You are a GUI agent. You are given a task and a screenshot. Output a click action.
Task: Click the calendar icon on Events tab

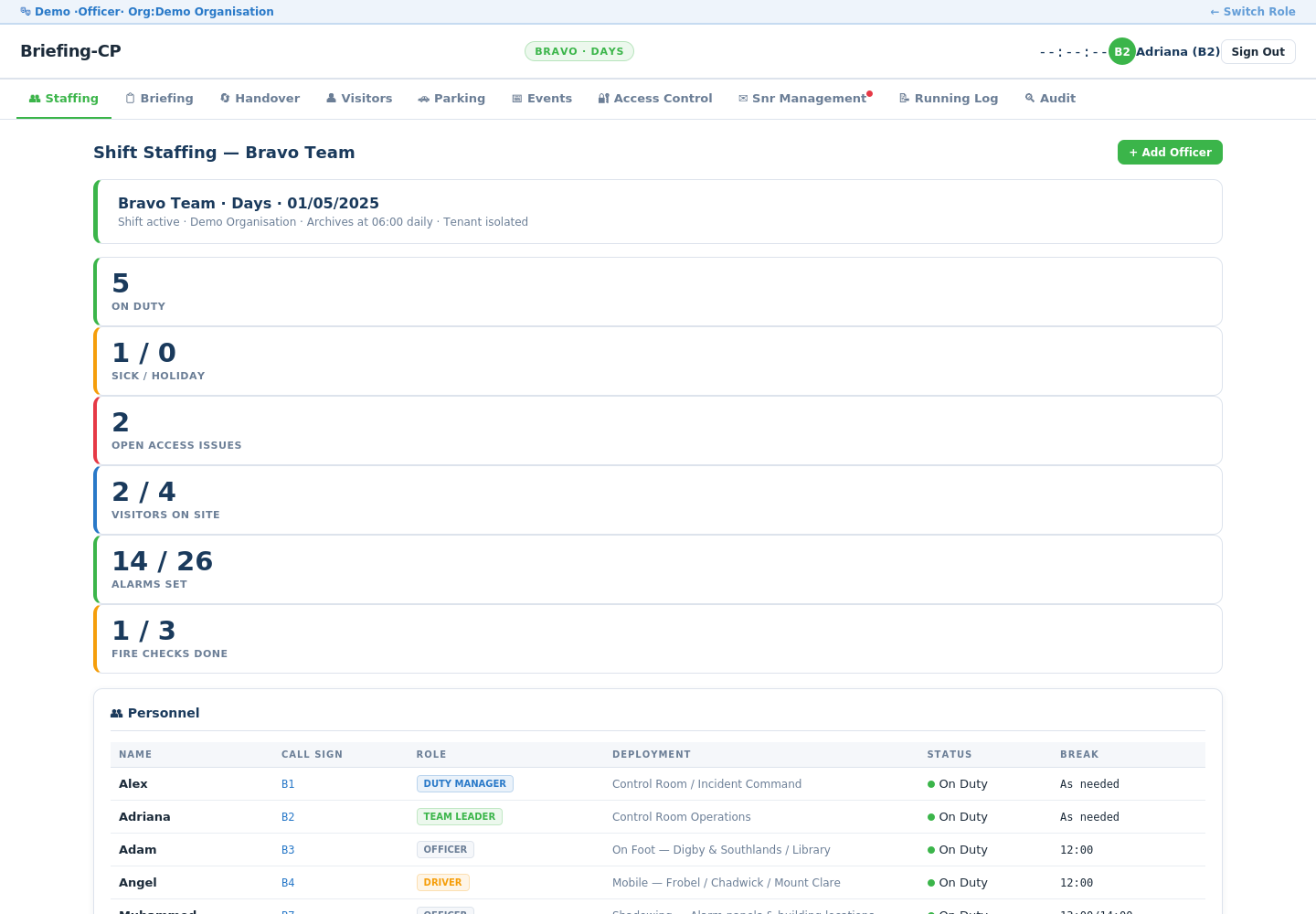[x=517, y=99]
